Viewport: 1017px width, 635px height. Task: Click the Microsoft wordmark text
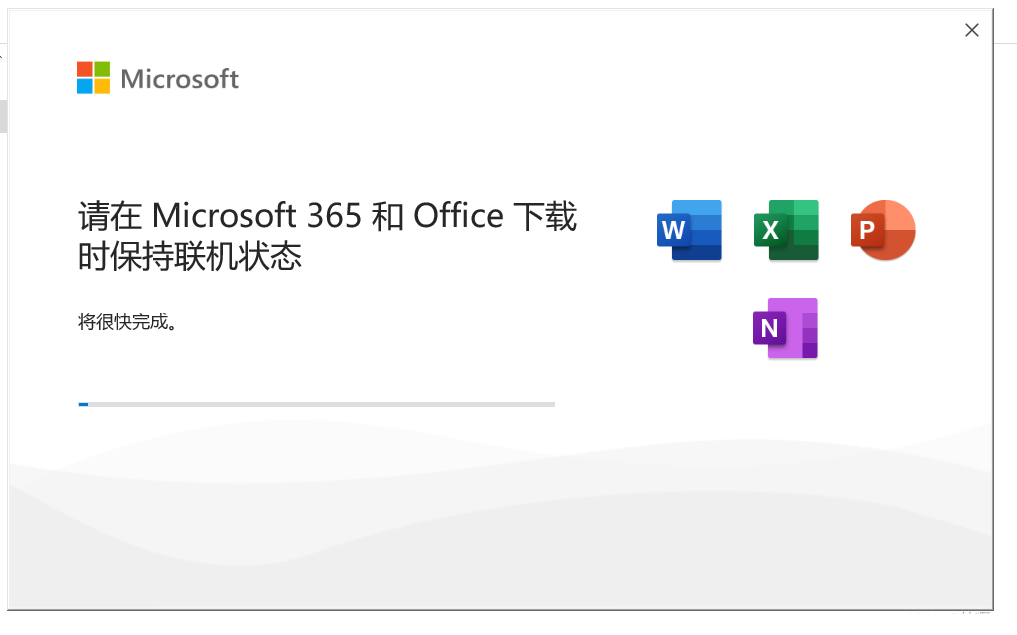(x=180, y=79)
